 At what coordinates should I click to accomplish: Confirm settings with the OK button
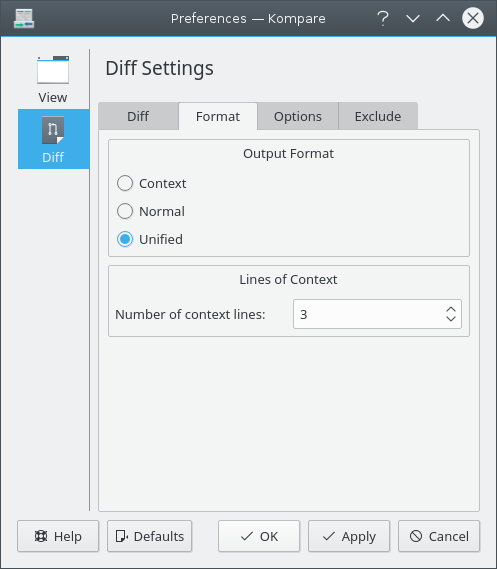[259, 536]
